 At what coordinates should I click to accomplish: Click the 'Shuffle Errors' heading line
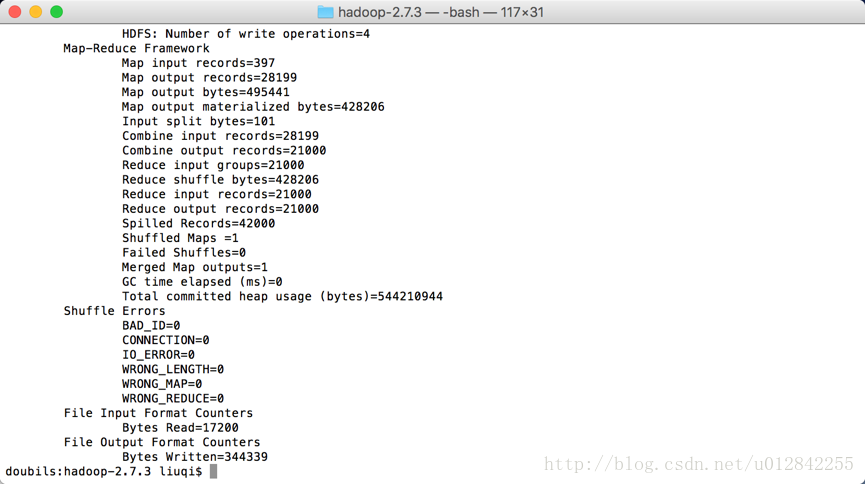click(114, 311)
